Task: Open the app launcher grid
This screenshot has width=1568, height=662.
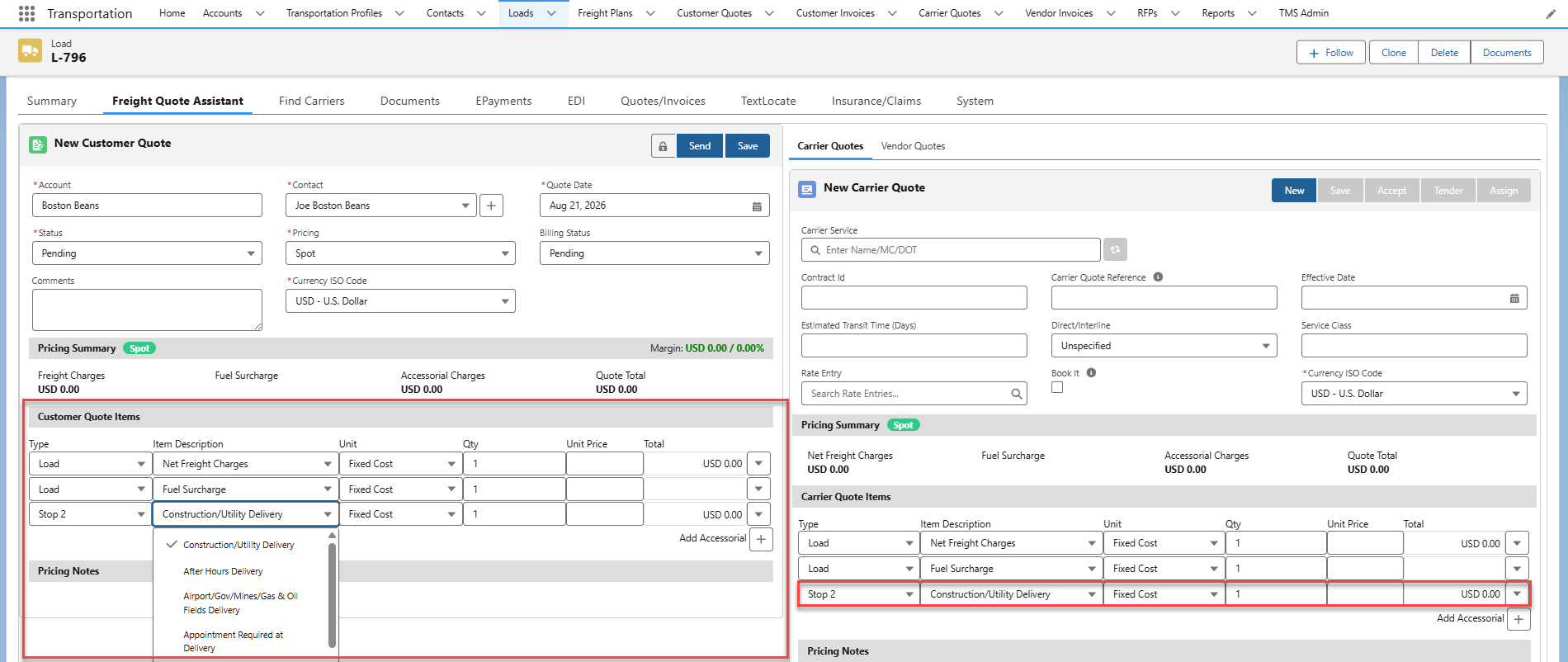Action: (26, 13)
